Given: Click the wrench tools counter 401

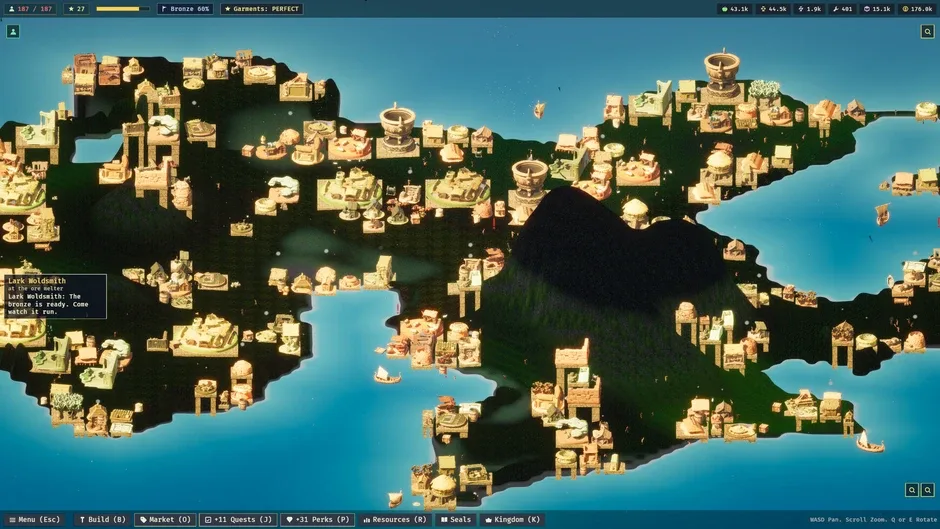Looking at the screenshot, I should click(842, 9).
